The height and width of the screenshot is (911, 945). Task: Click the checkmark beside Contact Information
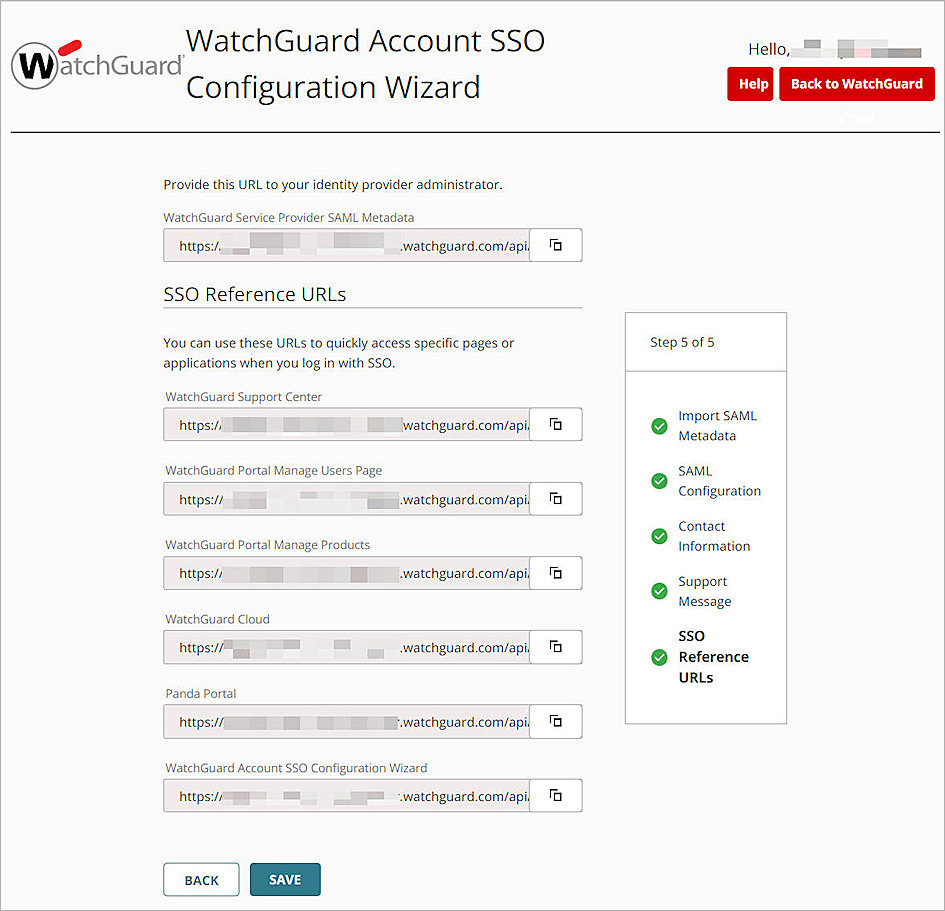click(x=659, y=536)
